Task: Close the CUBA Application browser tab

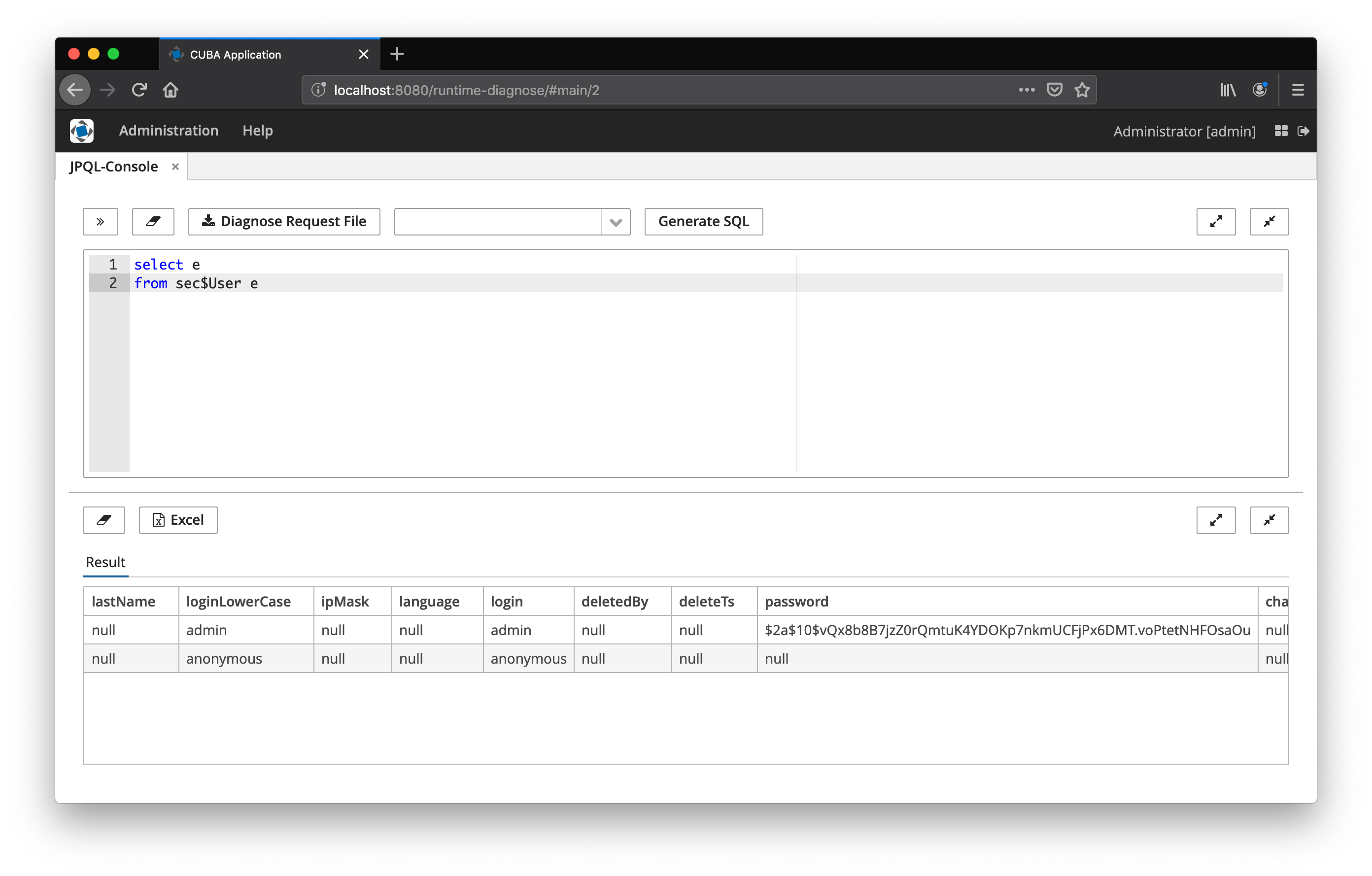Action: coord(364,55)
